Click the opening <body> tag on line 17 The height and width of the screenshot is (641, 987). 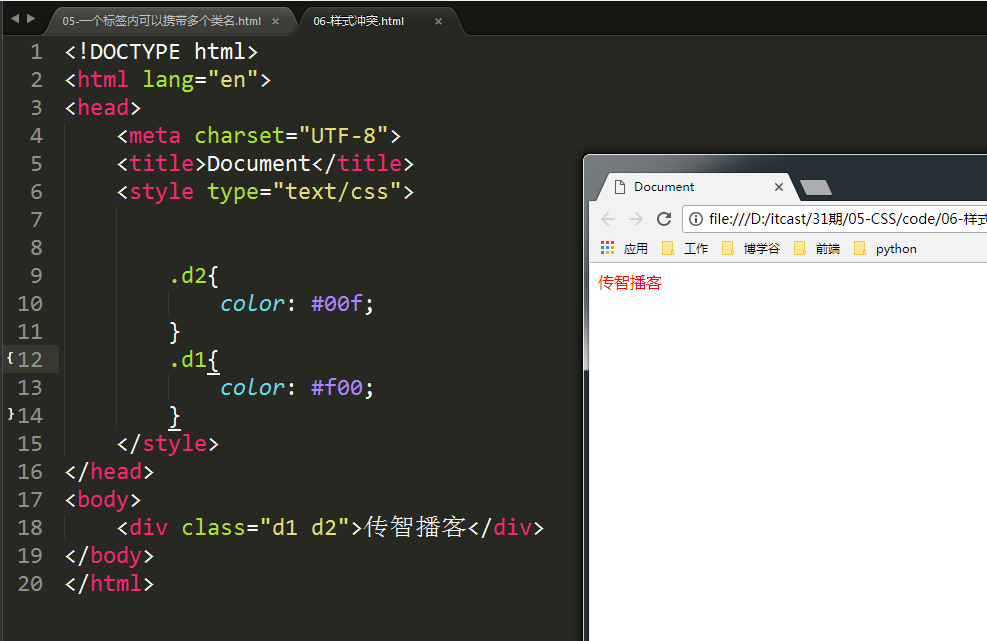click(x=103, y=499)
